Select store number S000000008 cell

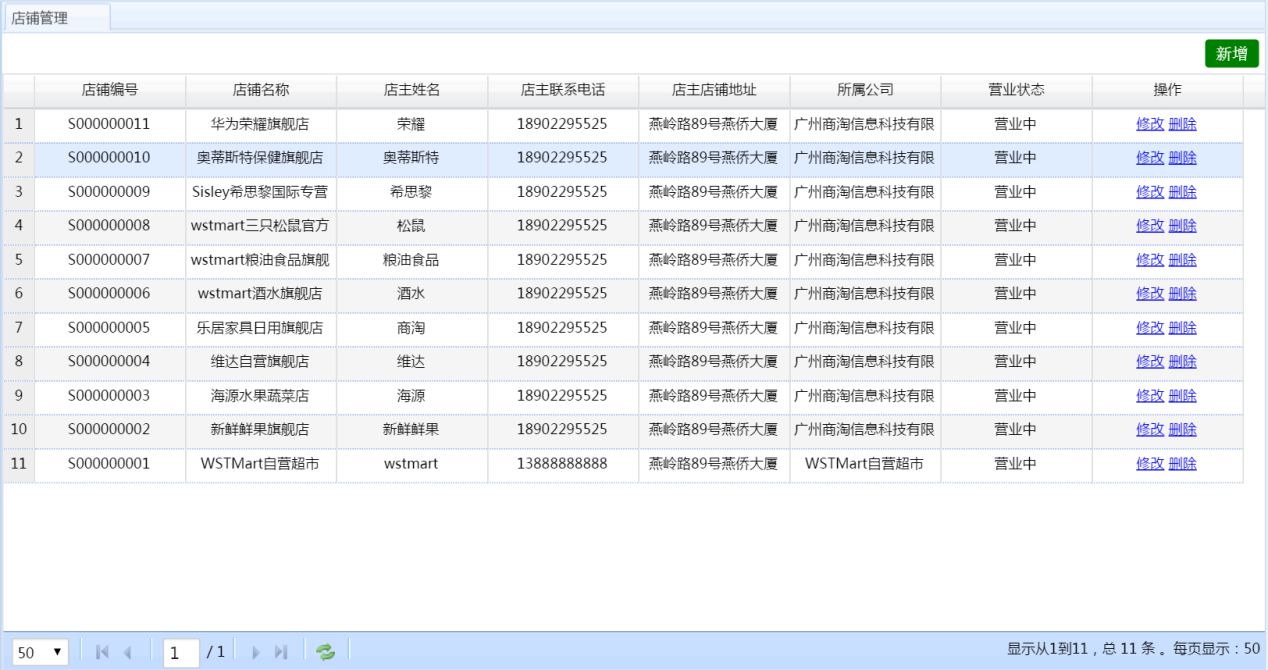click(110, 226)
